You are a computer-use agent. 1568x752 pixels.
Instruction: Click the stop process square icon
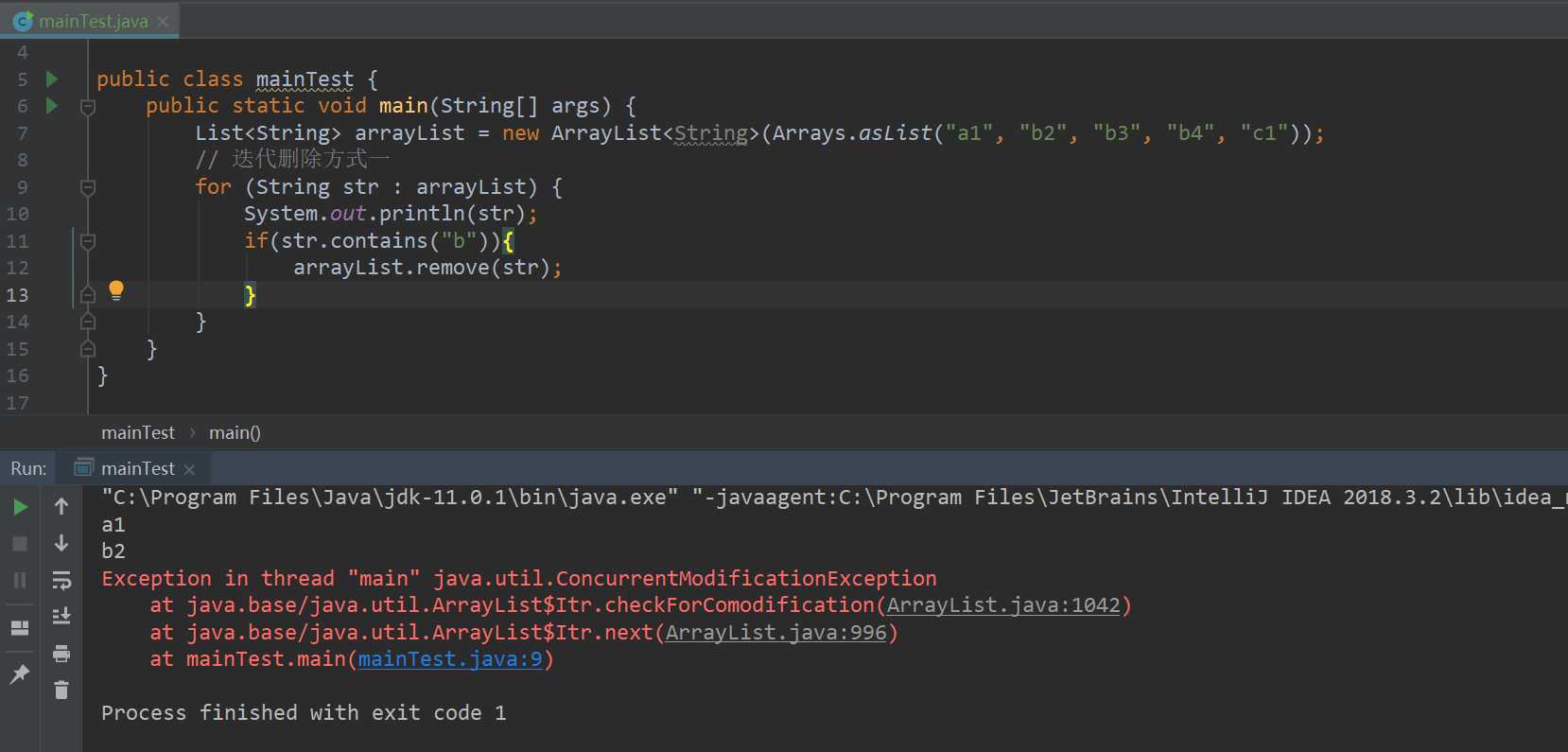[x=20, y=544]
